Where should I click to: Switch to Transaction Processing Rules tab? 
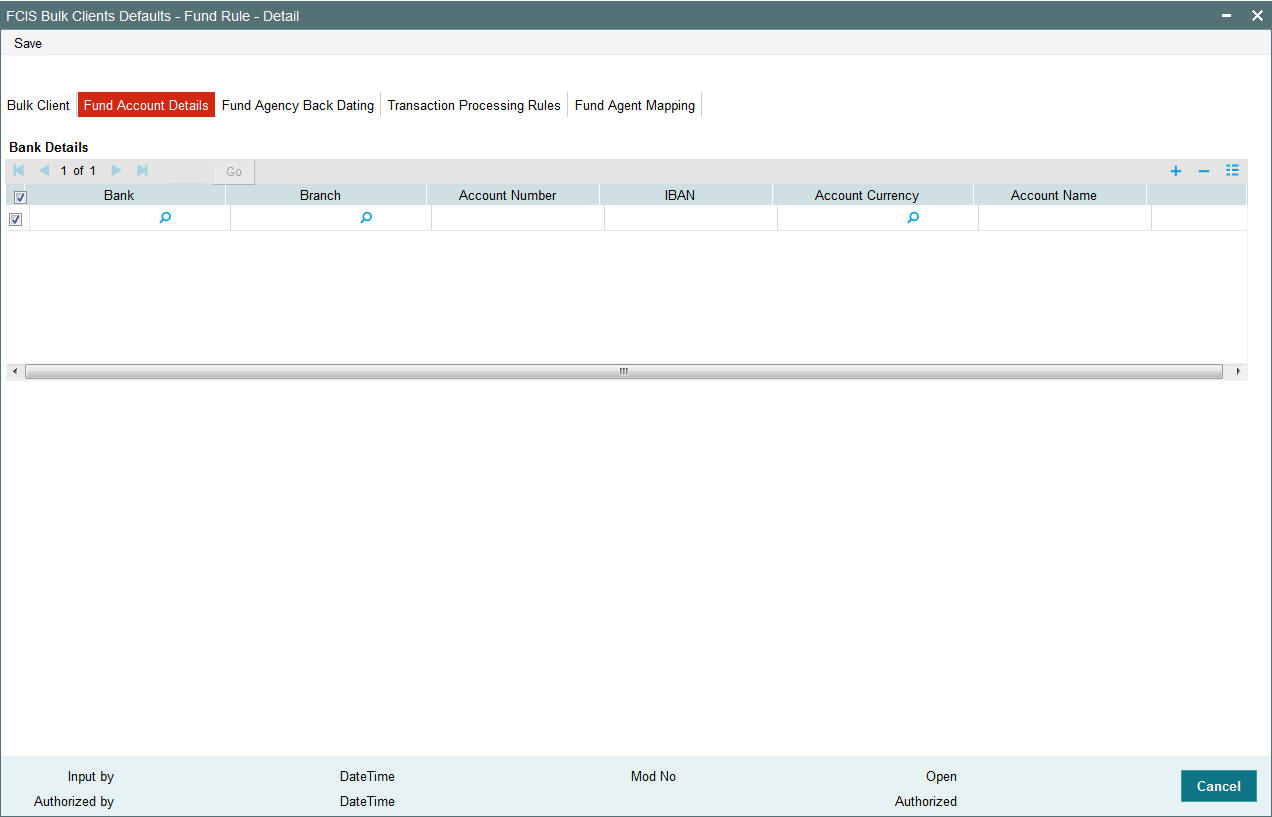[474, 105]
